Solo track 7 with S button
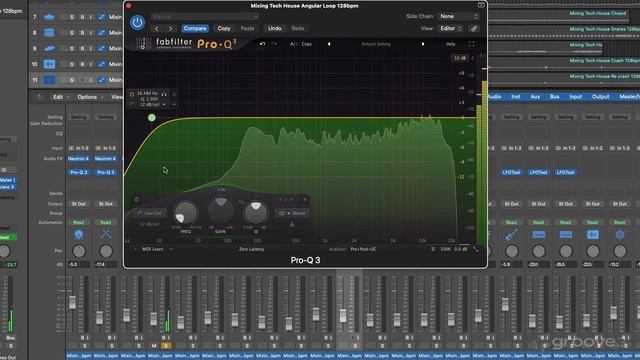This screenshot has width=640, height=360. pos(72,17)
